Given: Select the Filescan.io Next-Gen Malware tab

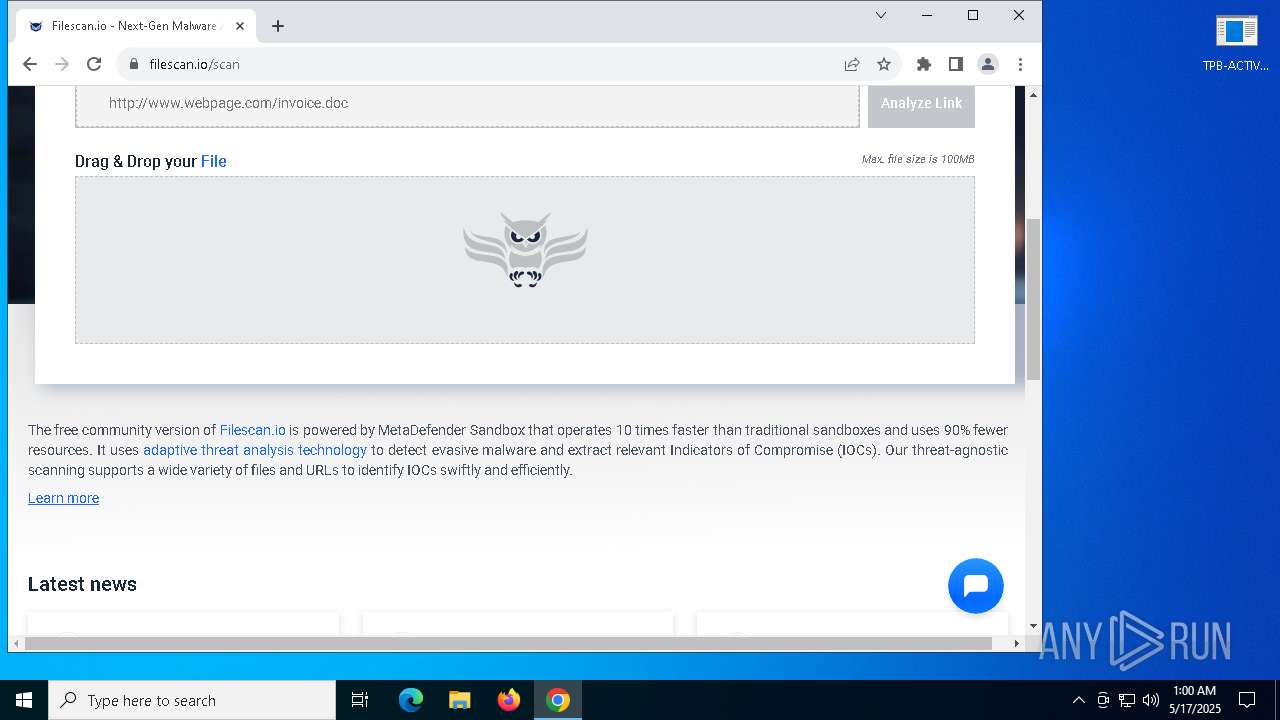Looking at the screenshot, I should (134, 26).
